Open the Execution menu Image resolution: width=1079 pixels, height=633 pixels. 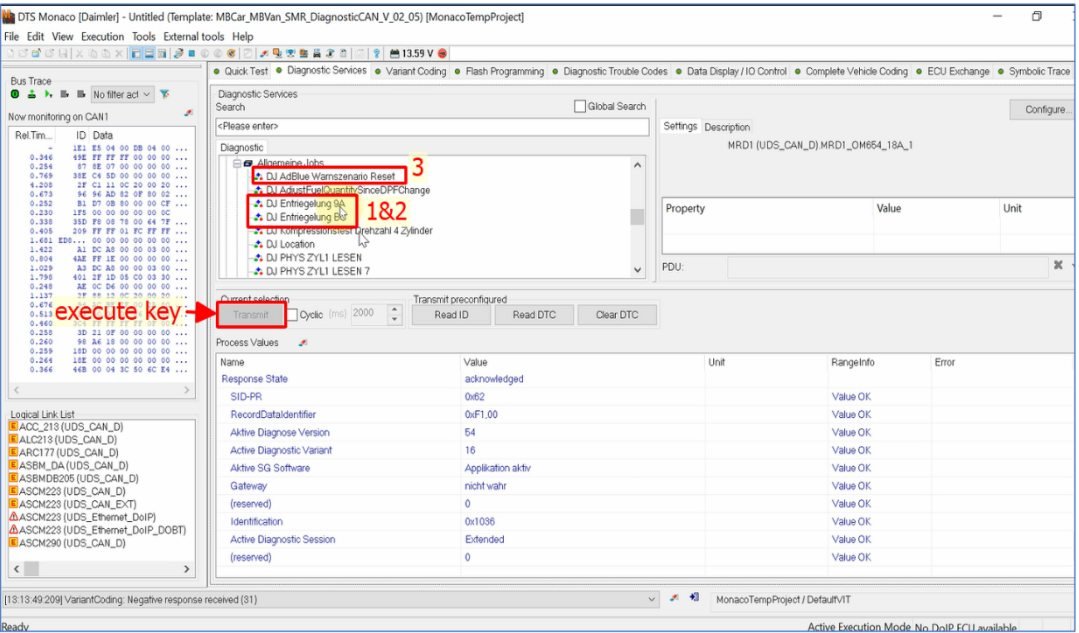point(103,37)
